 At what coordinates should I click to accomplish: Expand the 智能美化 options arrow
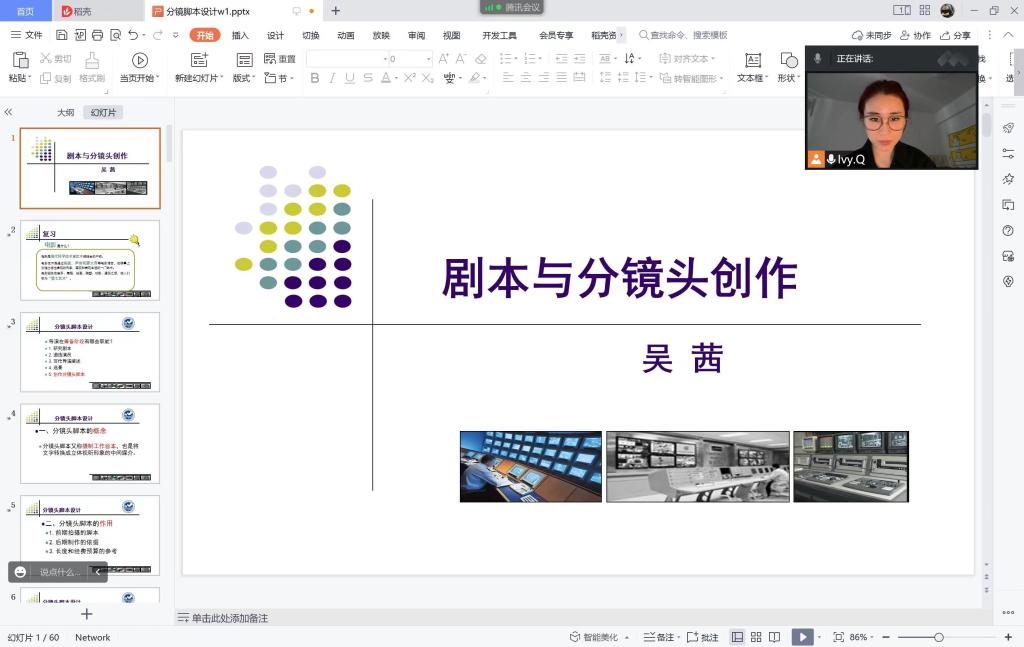click(x=628, y=637)
